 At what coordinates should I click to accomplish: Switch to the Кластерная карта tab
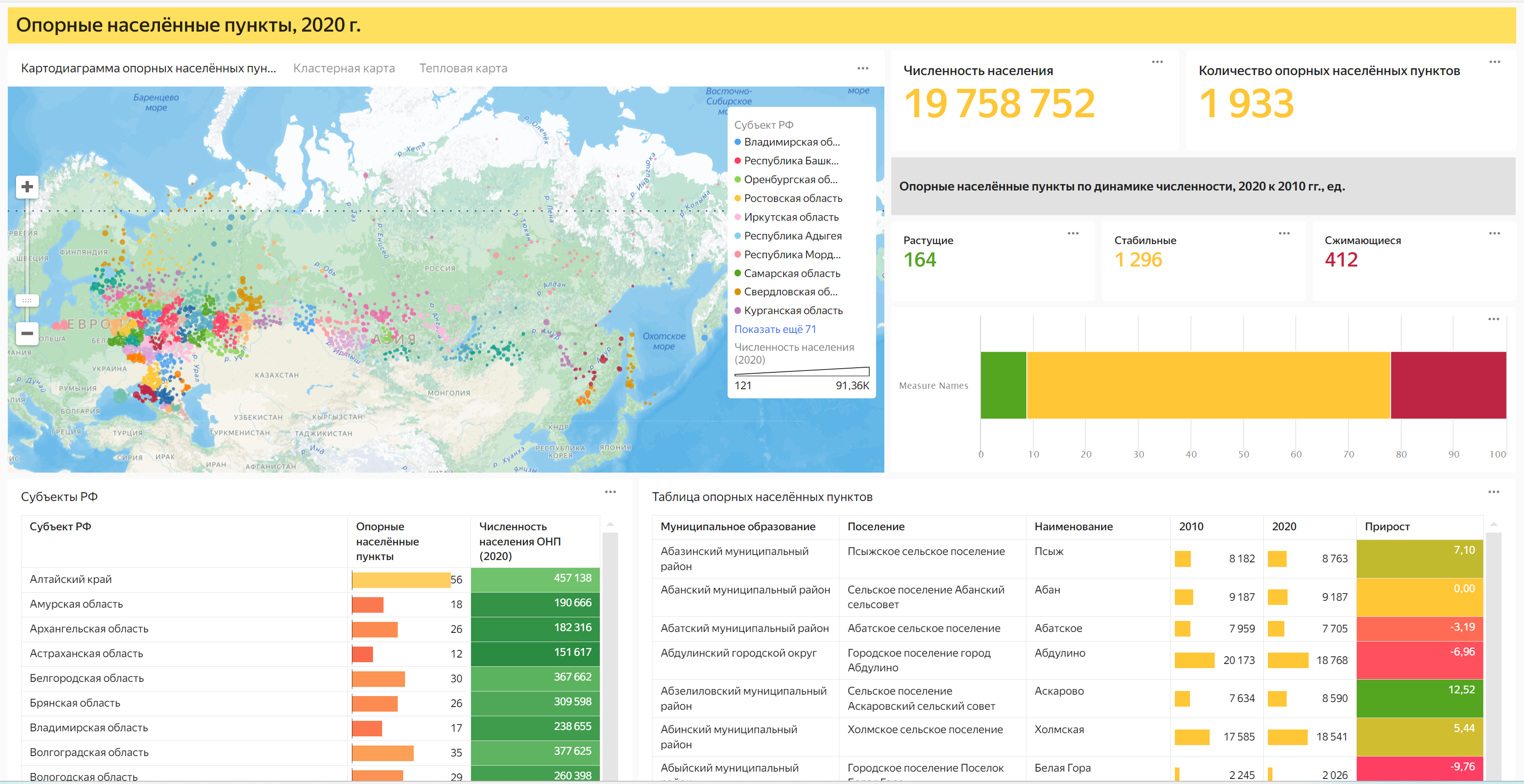point(344,69)
